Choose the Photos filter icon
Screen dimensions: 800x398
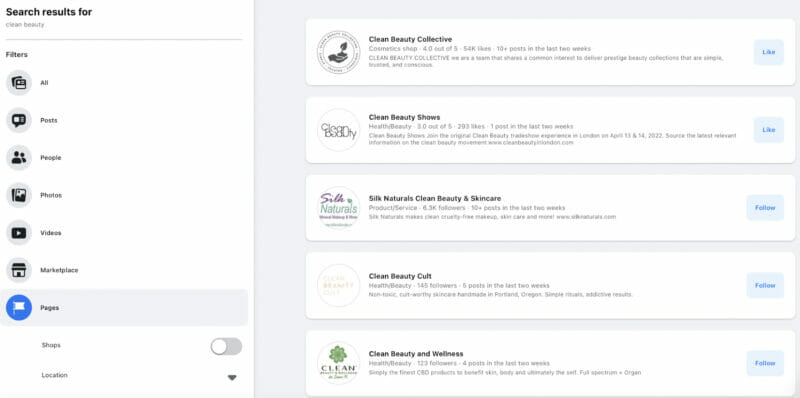point(19,195)
